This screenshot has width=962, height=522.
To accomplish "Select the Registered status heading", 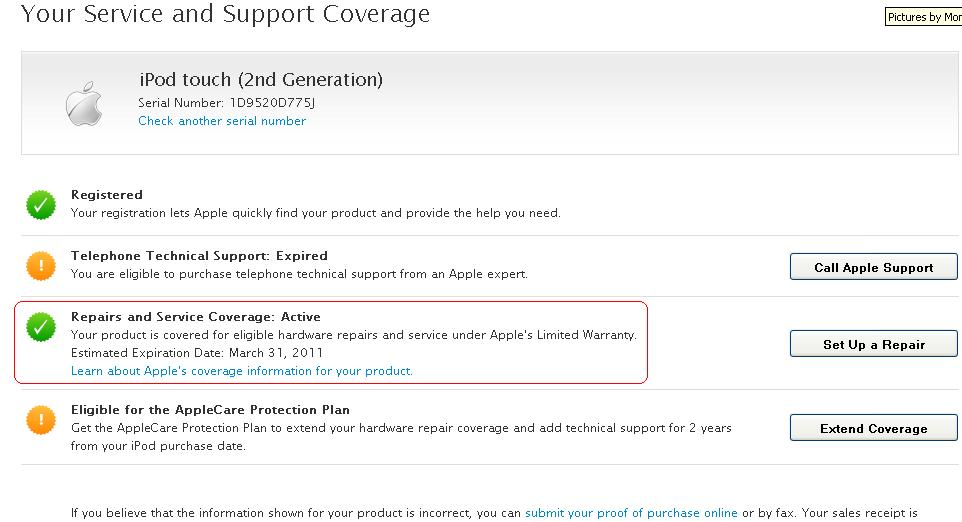I will (x=107, y=195).
